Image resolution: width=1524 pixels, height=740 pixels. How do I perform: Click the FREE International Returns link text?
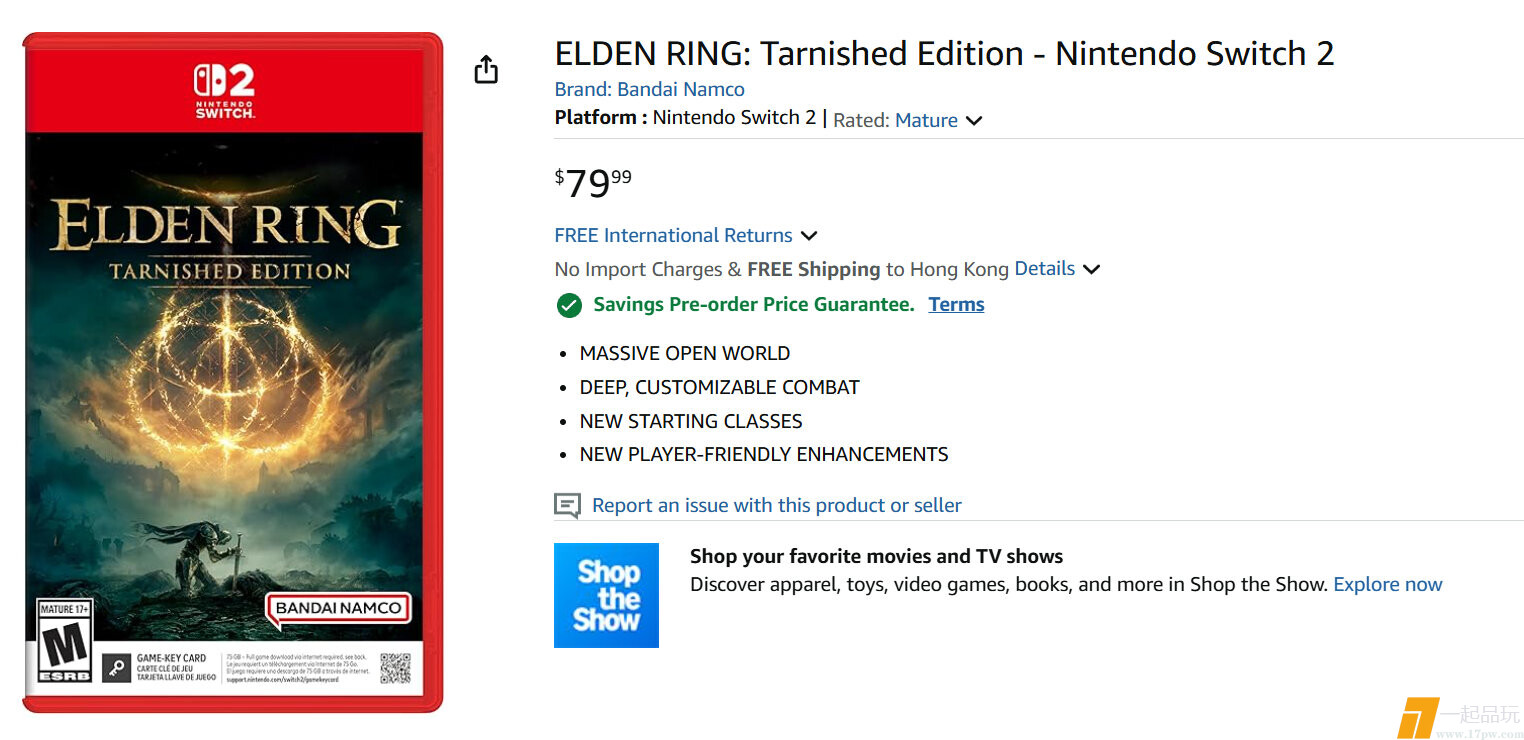[673, 236]
